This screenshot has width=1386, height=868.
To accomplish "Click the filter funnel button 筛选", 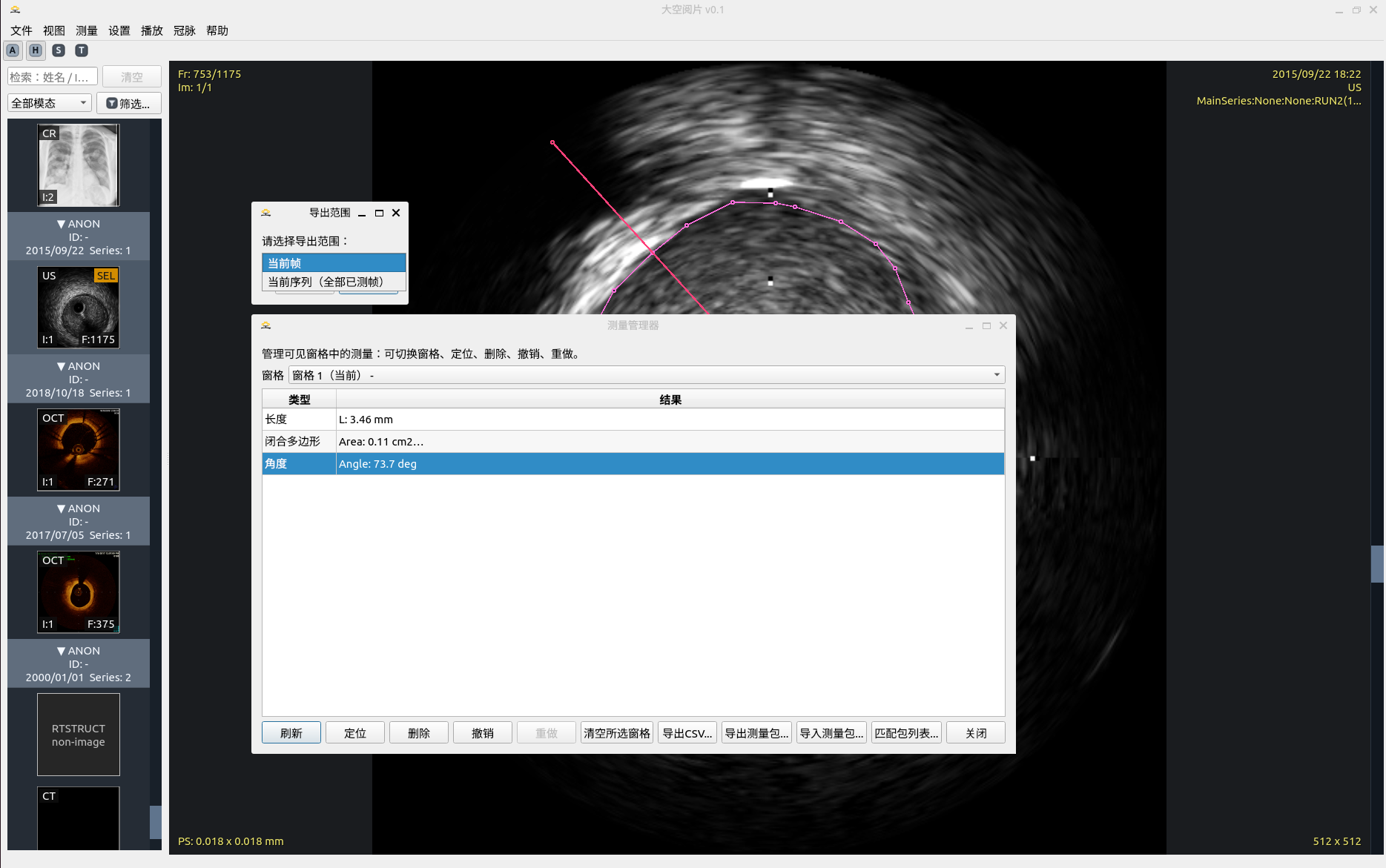I will point(128,104).
